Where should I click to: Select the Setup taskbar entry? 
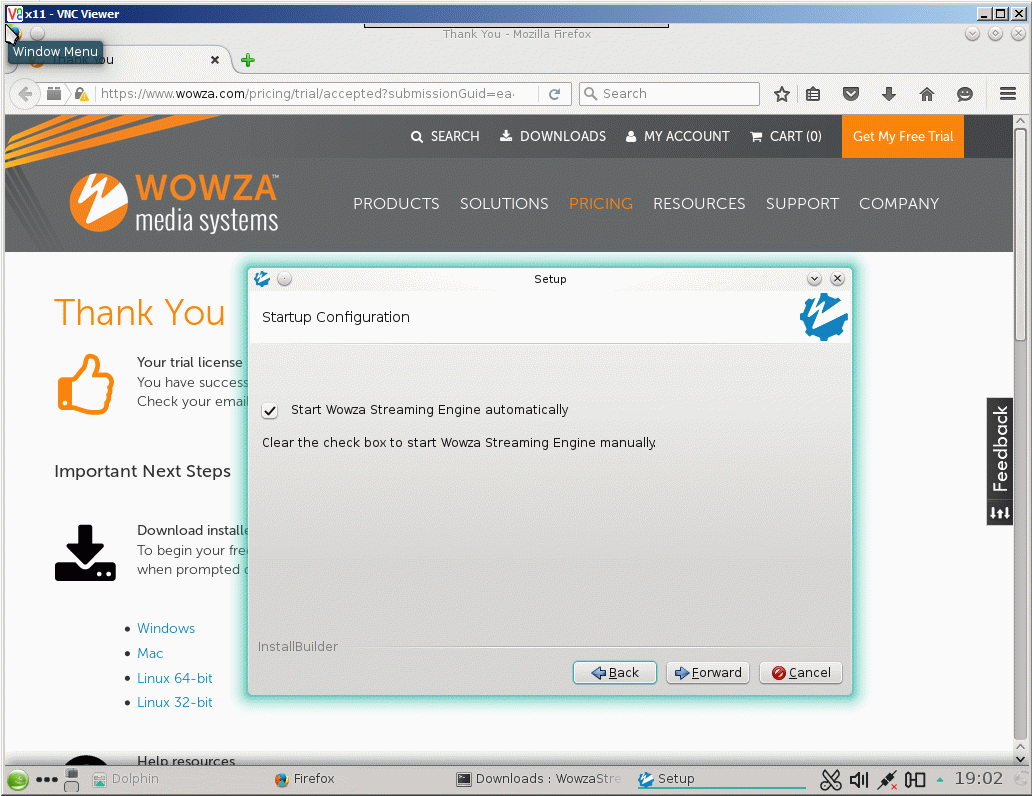pyautogui.click(x=721, y=779)
